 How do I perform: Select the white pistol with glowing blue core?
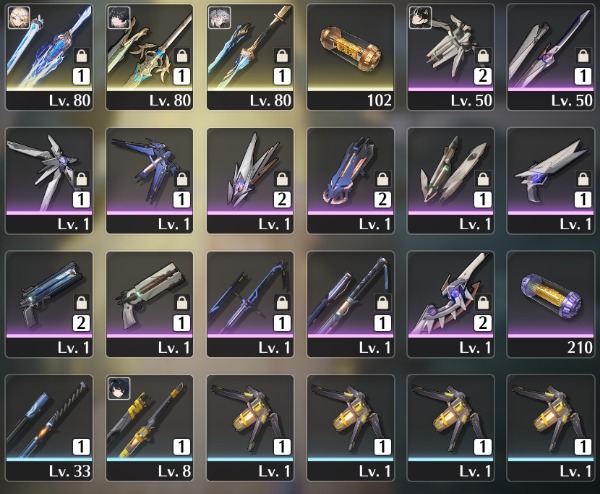(551, 181)
